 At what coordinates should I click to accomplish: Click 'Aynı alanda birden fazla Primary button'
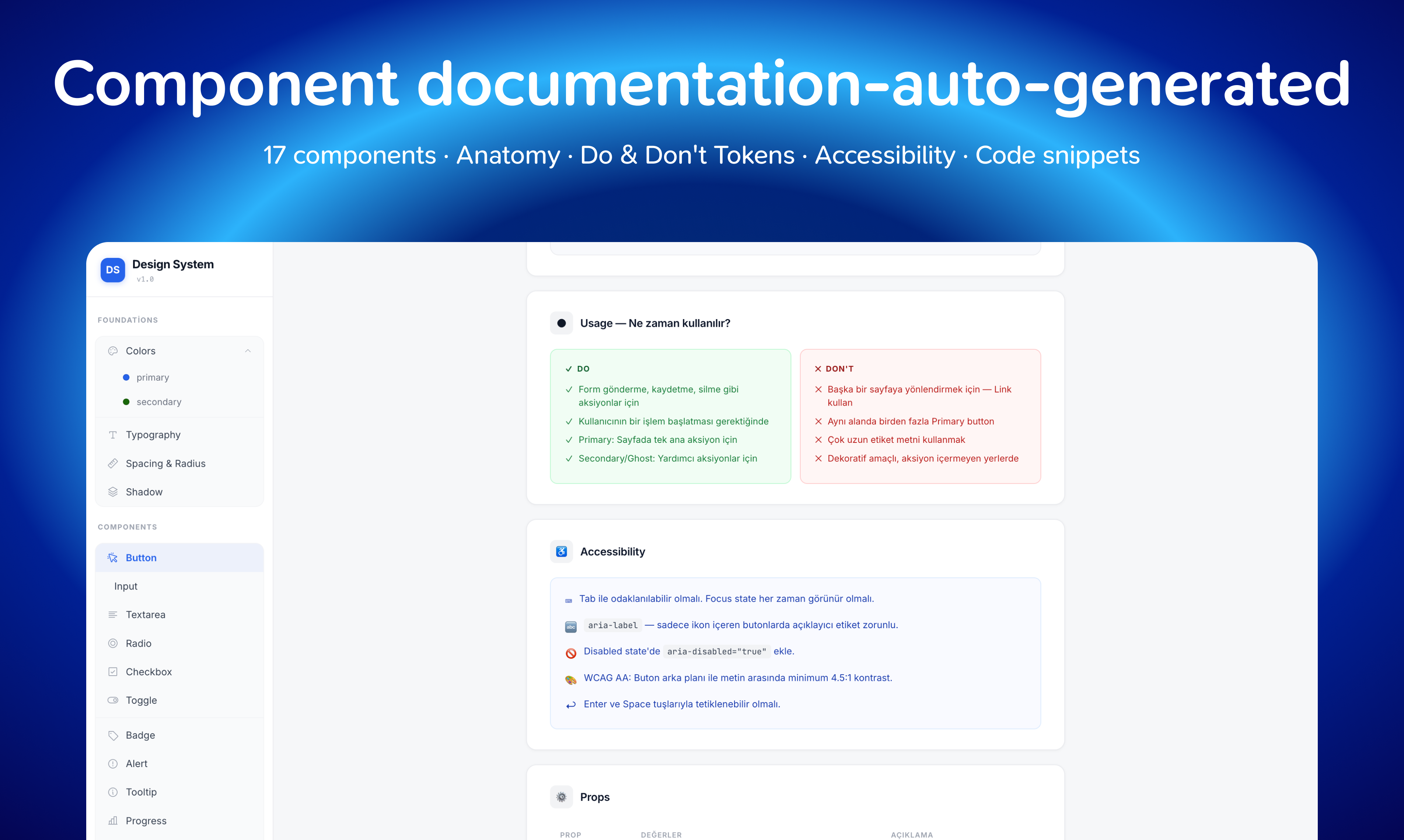pyautogui.click(x=911, y=422)
